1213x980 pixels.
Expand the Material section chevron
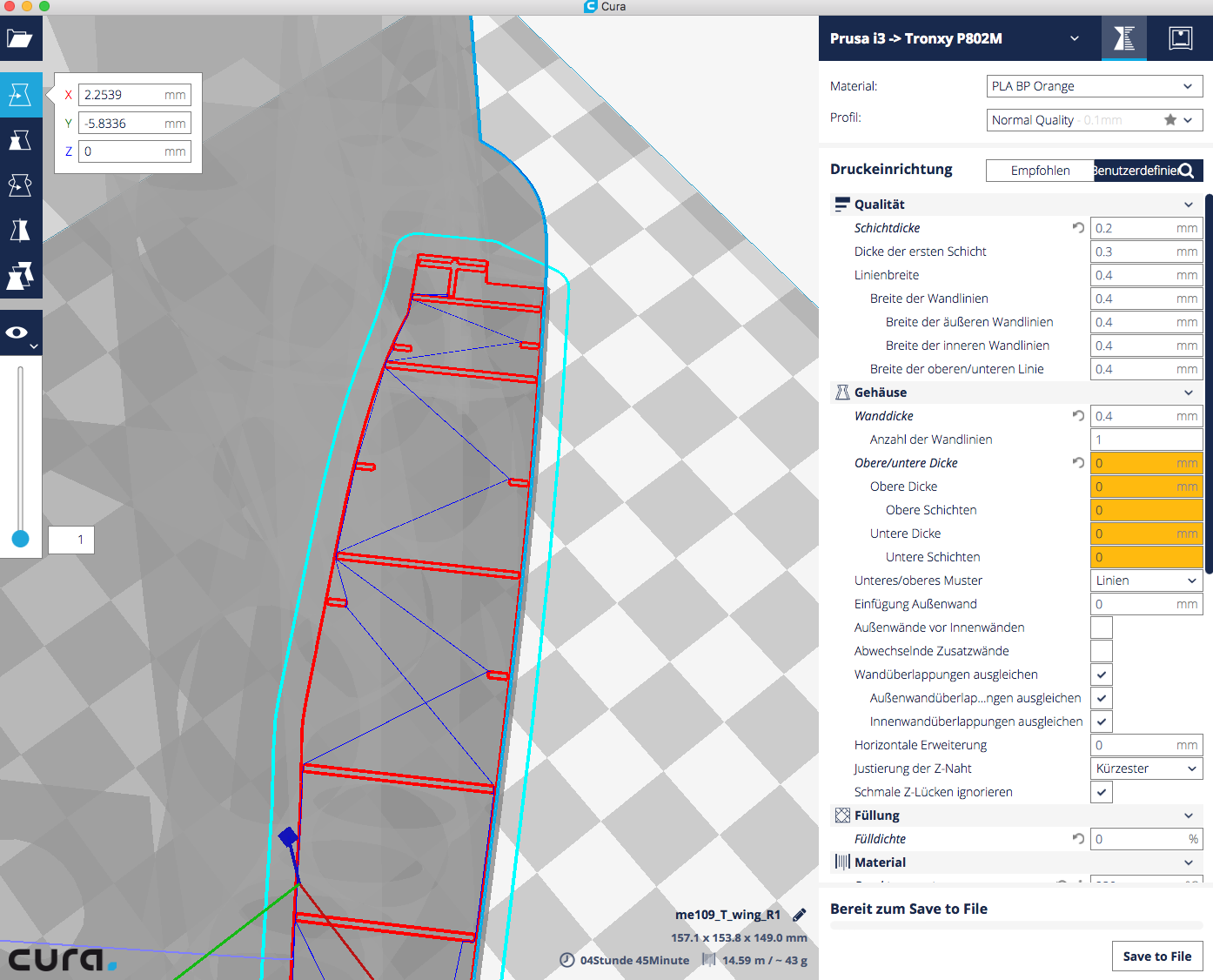click(1189, 863)
